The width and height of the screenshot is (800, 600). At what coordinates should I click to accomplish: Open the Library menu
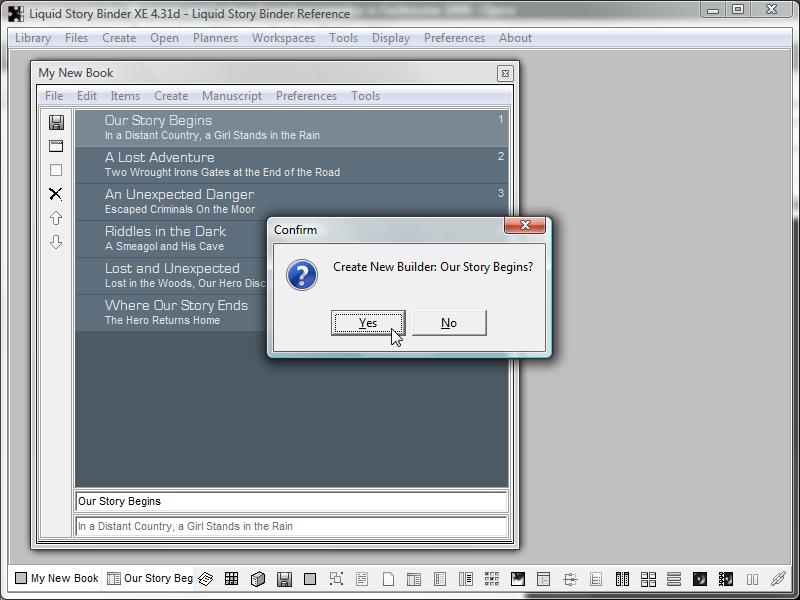[x=33, y=38]
